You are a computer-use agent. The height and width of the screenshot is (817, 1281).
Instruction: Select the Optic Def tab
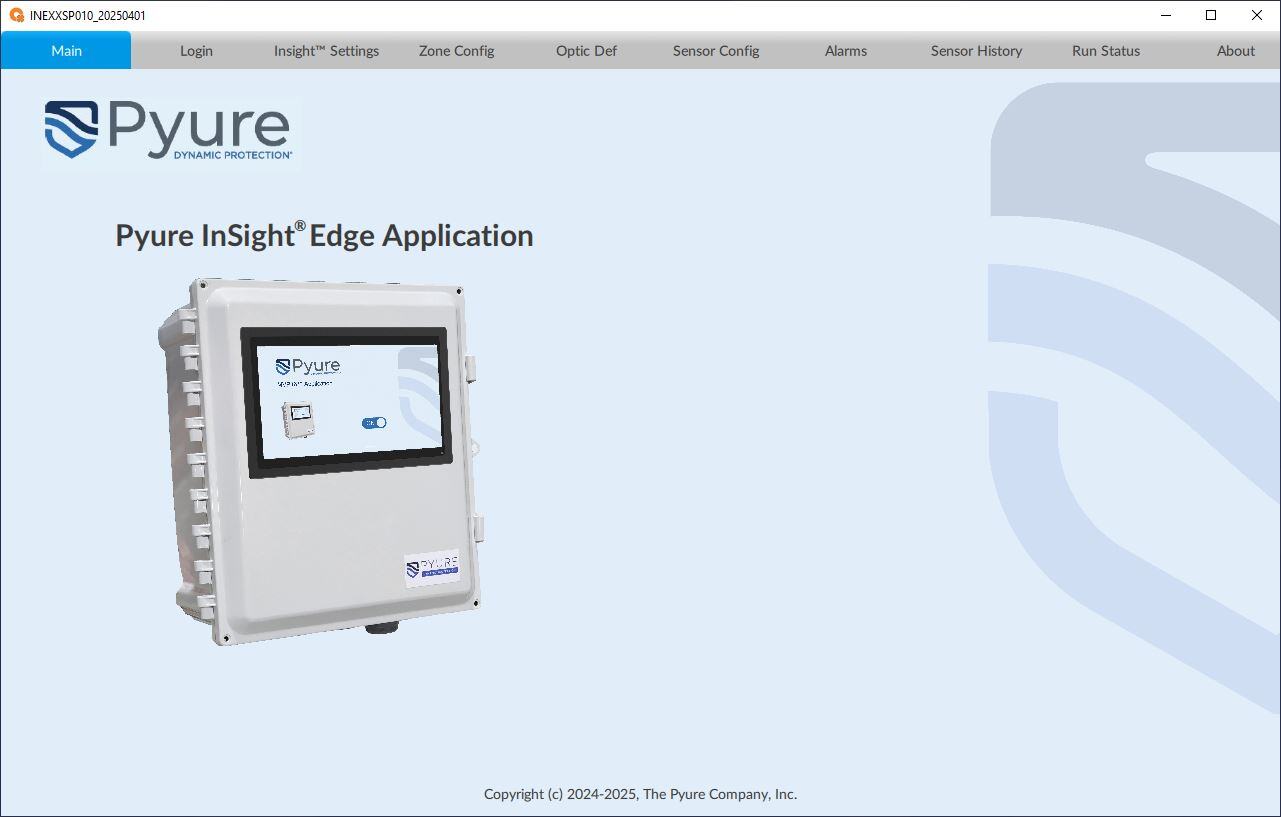(586, 50)
